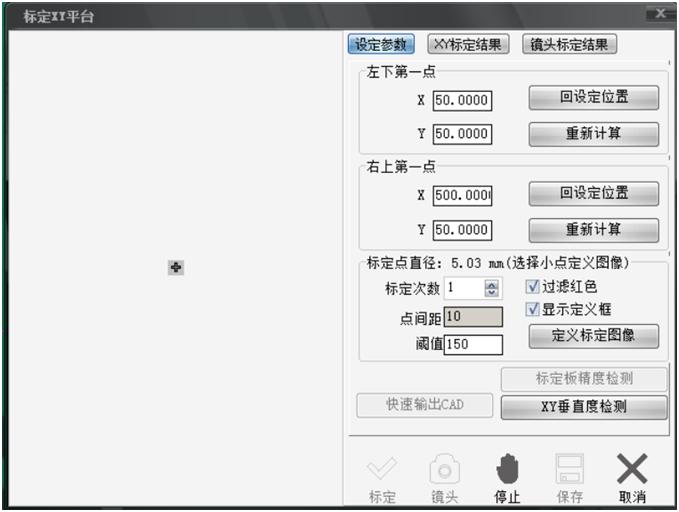Click the 停止 hand icon
Viewport: 679px width, 512px height.
507,468
